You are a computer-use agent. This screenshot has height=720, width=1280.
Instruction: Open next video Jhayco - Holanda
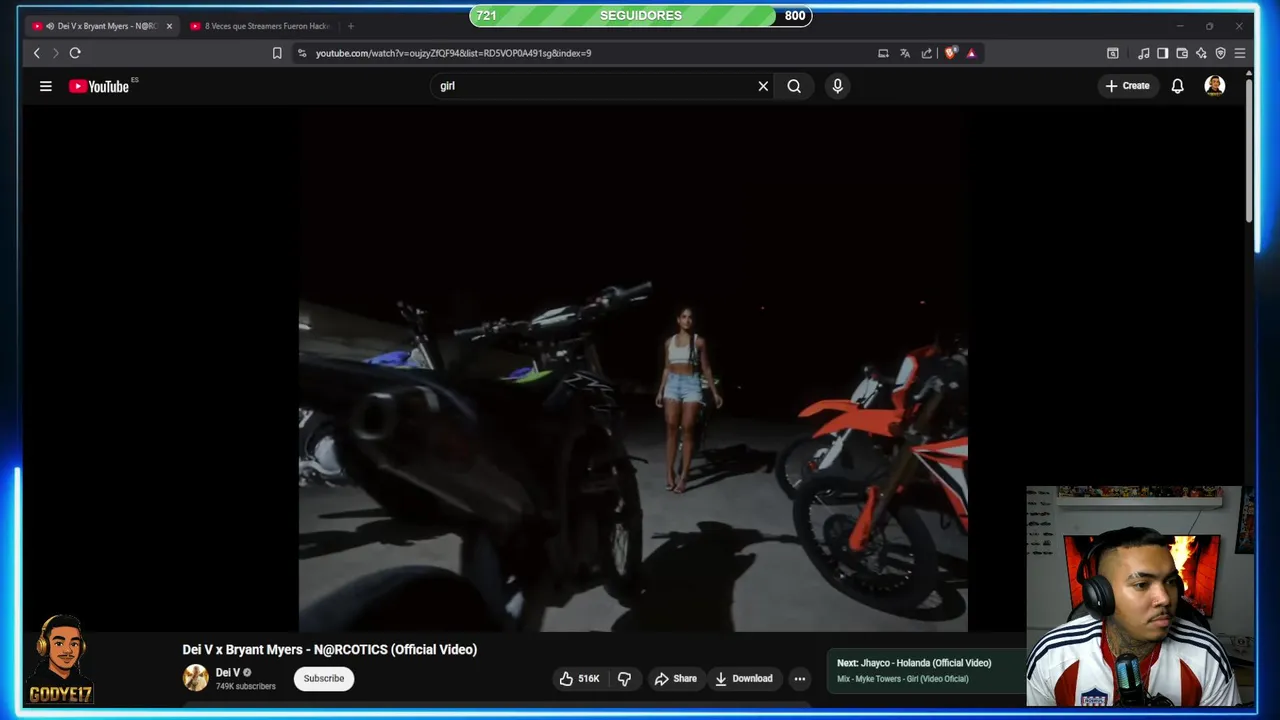[x=914, y=663]
